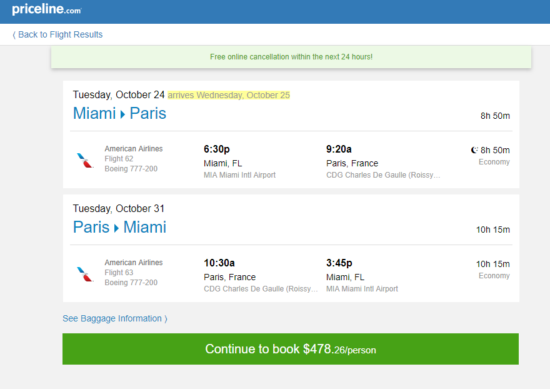The image size is (550, 389).
Task: Click American Airlines logo for Flight 62
Action: [x=85, y=160]
